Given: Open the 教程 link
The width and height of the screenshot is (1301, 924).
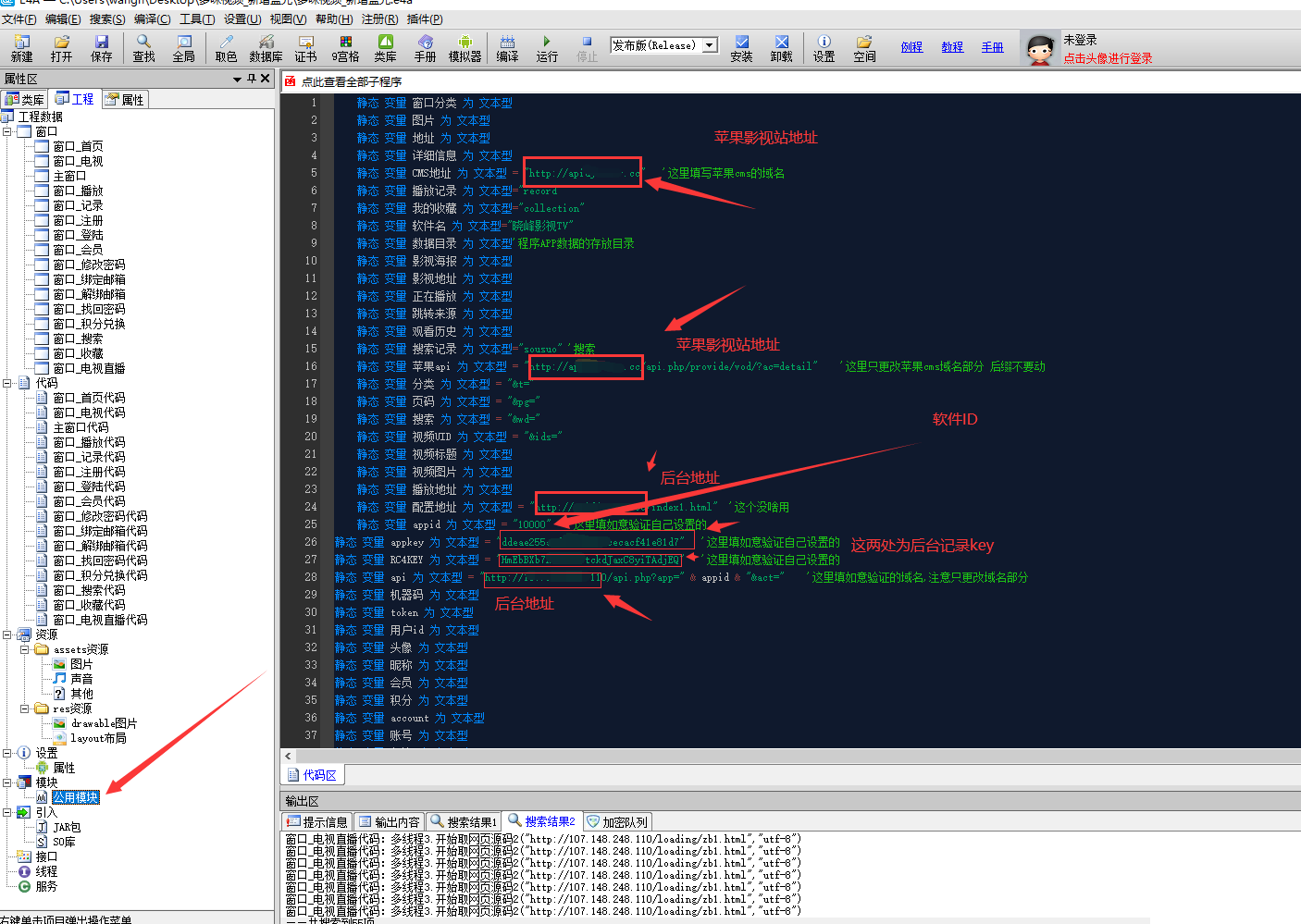Looking at the screenshot, I should pyautogui.click(x=952, y=47).
